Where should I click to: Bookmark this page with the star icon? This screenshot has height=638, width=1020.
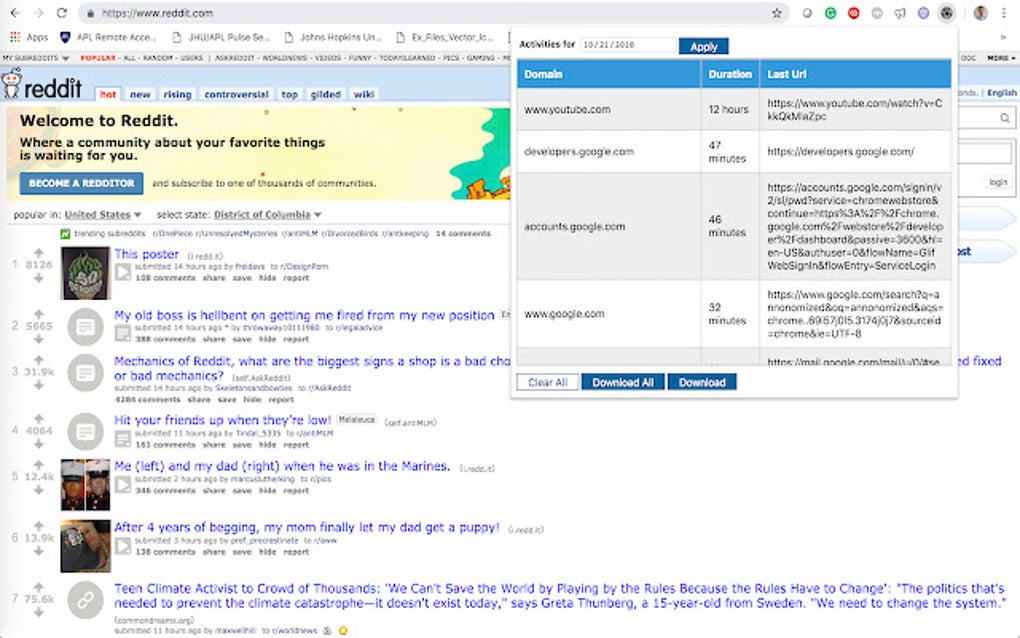click(777, 14)
